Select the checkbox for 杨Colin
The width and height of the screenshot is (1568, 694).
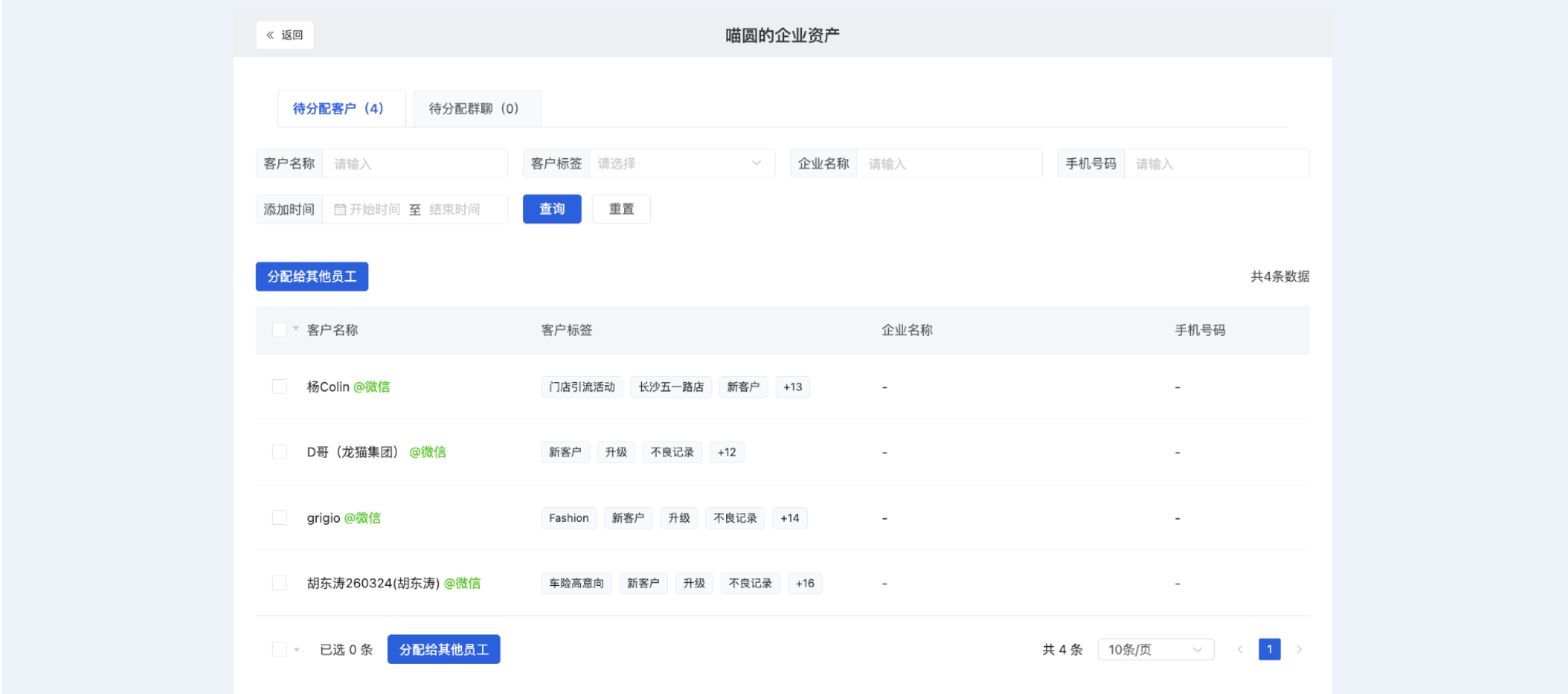(280, 387)
